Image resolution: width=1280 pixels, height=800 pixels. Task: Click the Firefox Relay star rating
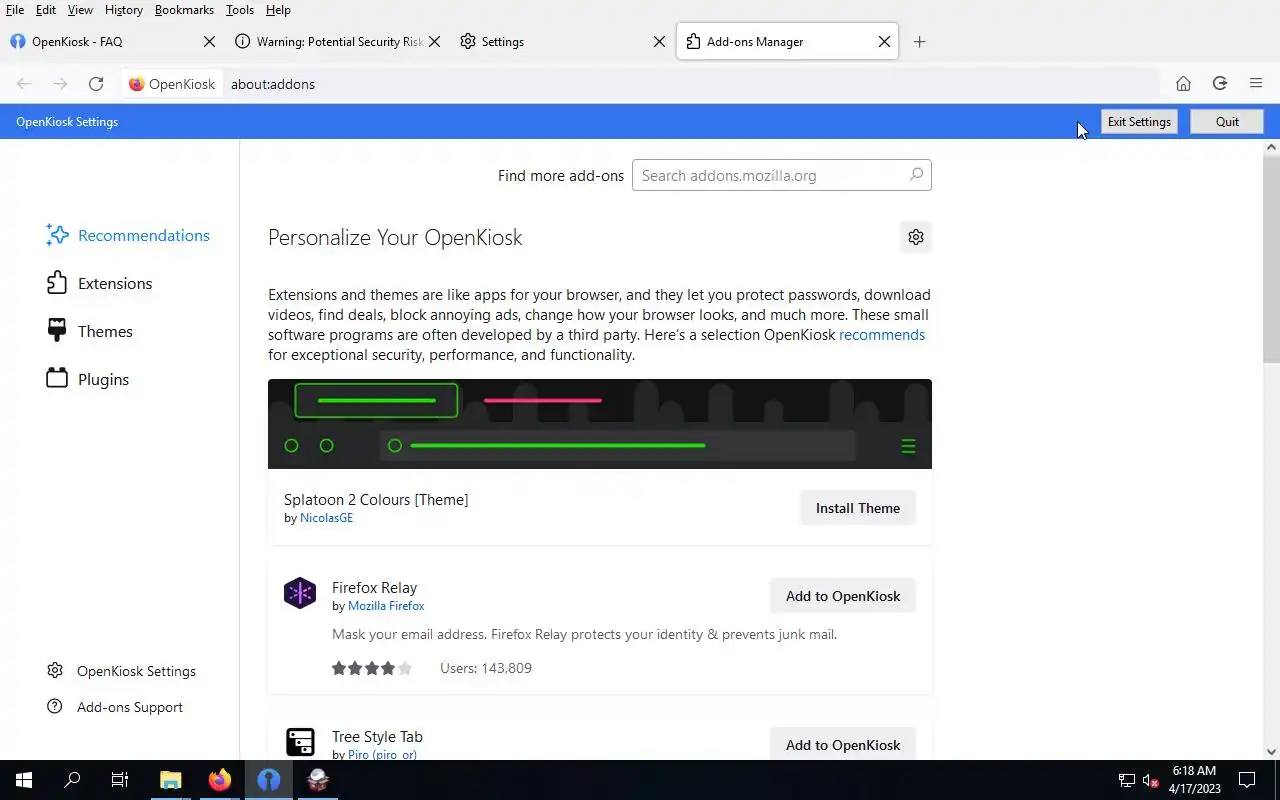[x=372, y=668]
